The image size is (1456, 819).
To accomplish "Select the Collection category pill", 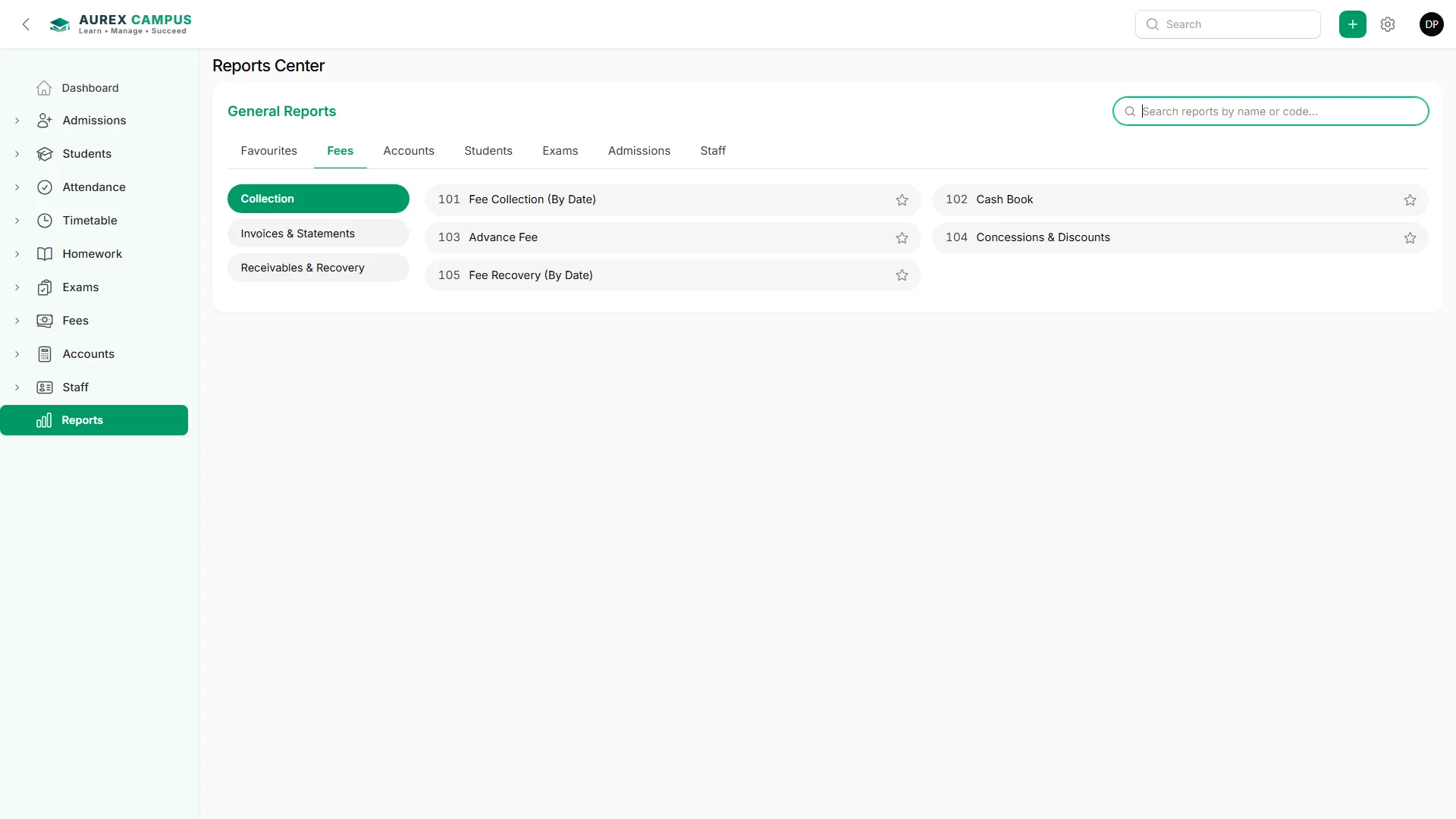I will [318, 199].
